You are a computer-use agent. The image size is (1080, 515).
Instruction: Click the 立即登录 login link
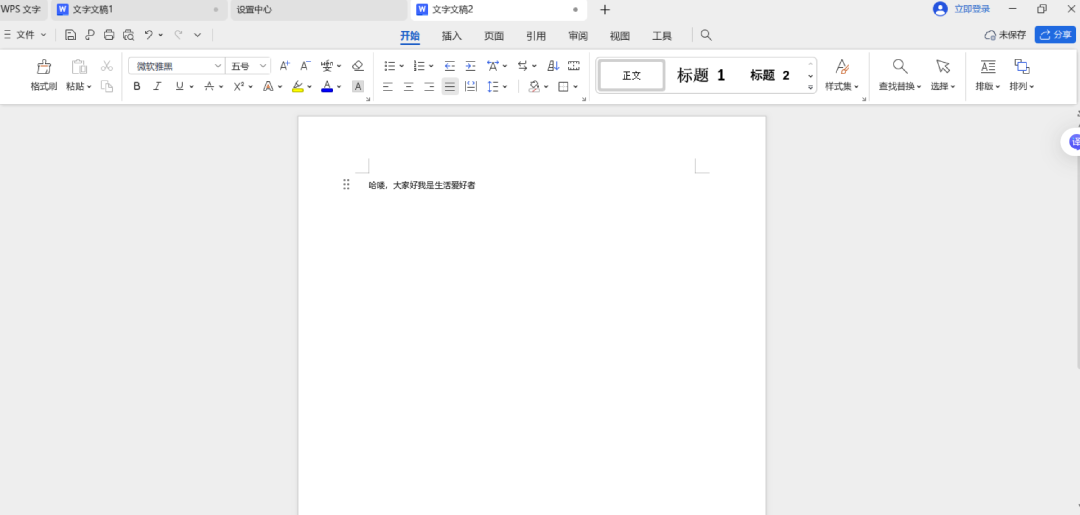[972, 9]
